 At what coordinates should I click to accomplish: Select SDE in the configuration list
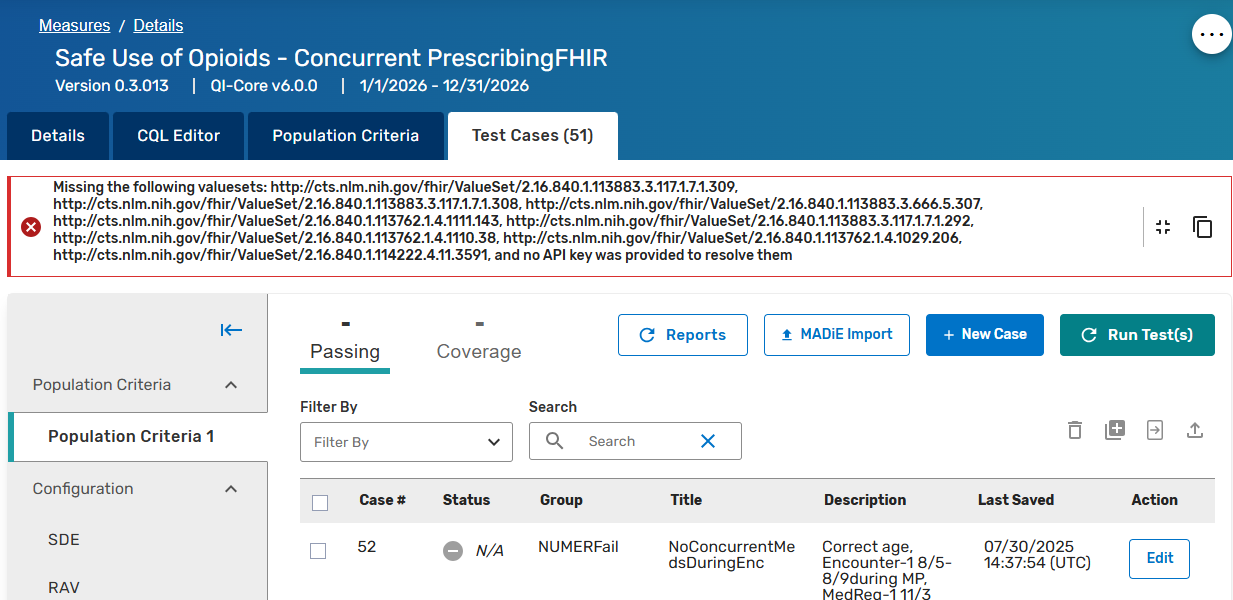(64, 540)
